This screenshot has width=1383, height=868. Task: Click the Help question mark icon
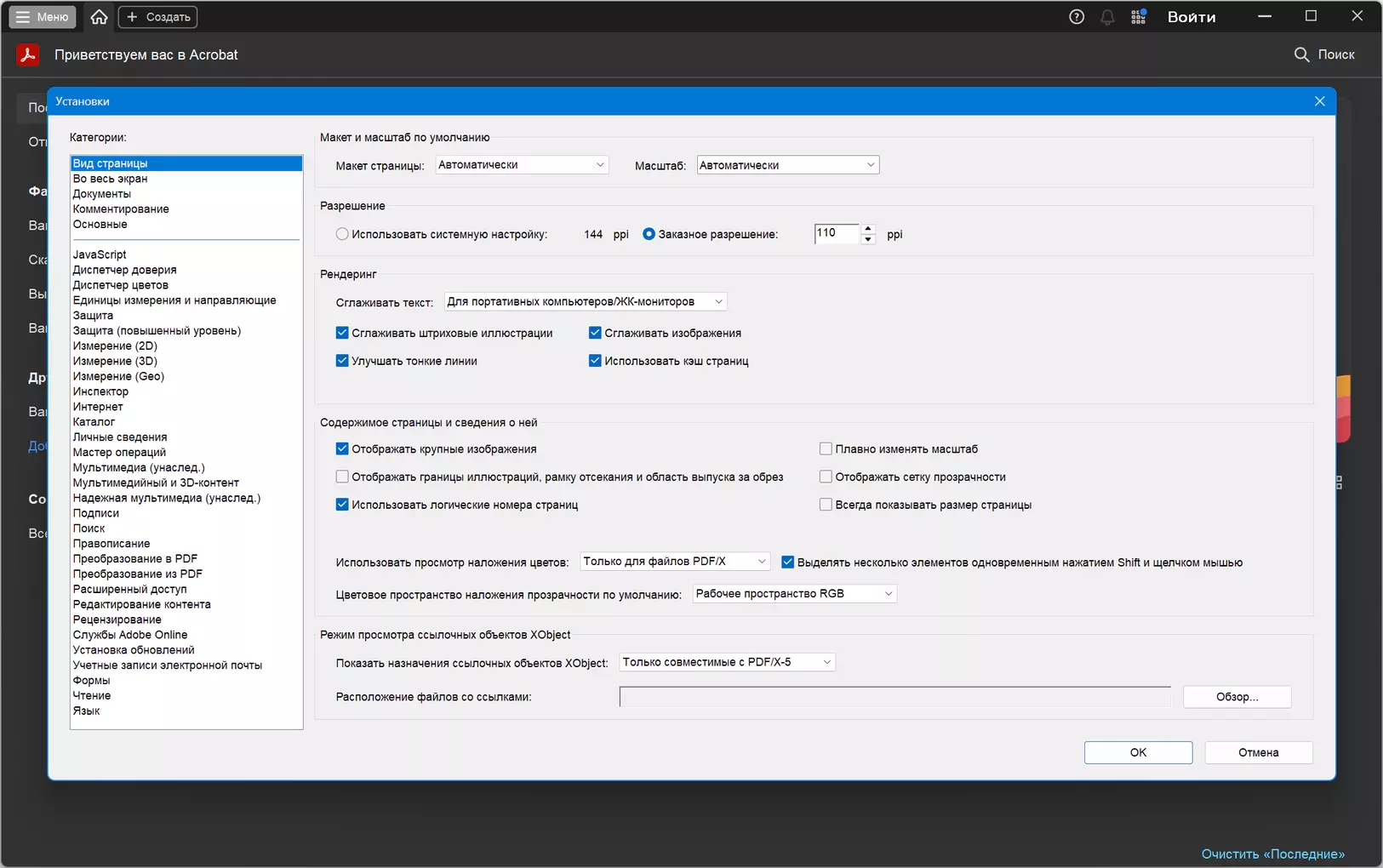(x=1077, y=17)
